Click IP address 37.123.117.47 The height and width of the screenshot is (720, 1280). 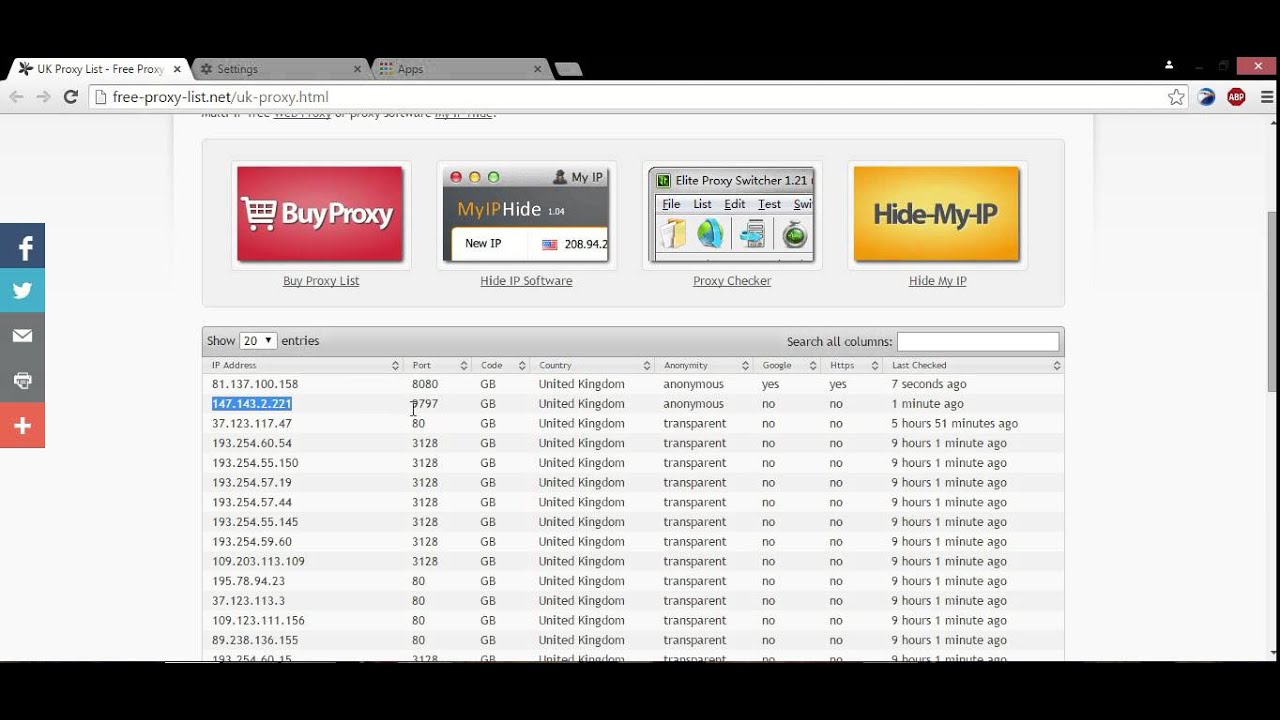[x=252, y=424]
